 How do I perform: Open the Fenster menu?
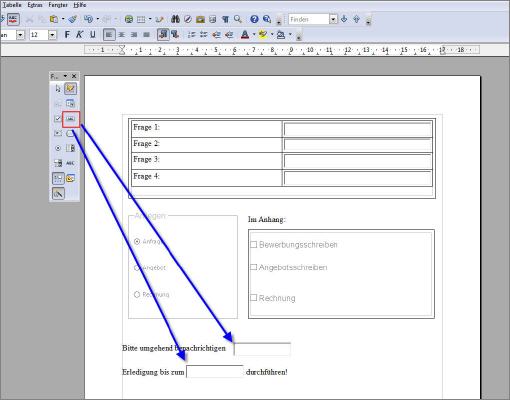pos(58,5)
